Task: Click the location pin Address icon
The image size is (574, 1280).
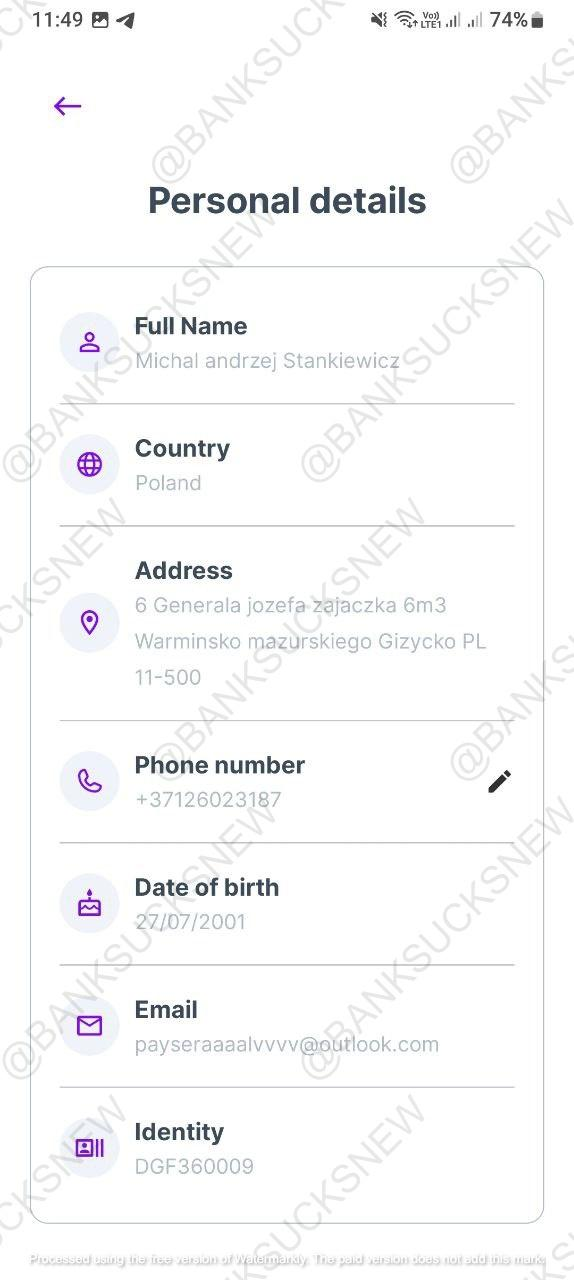Action: (90, 623)
